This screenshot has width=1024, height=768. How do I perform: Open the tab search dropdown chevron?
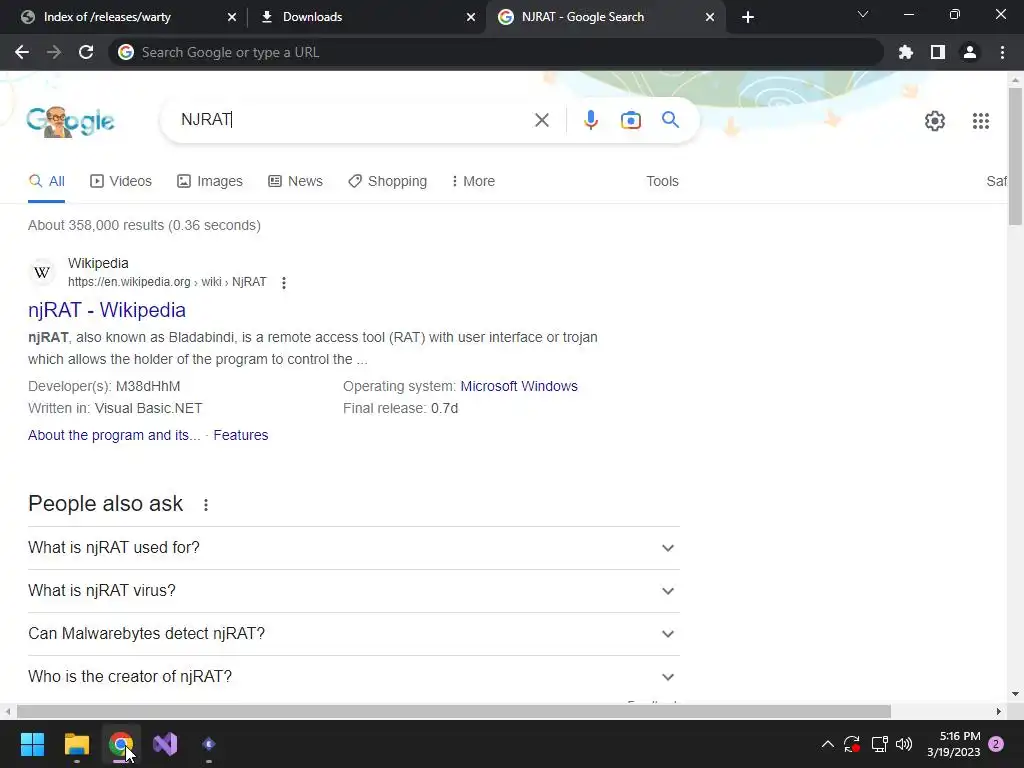click(863, 14)
